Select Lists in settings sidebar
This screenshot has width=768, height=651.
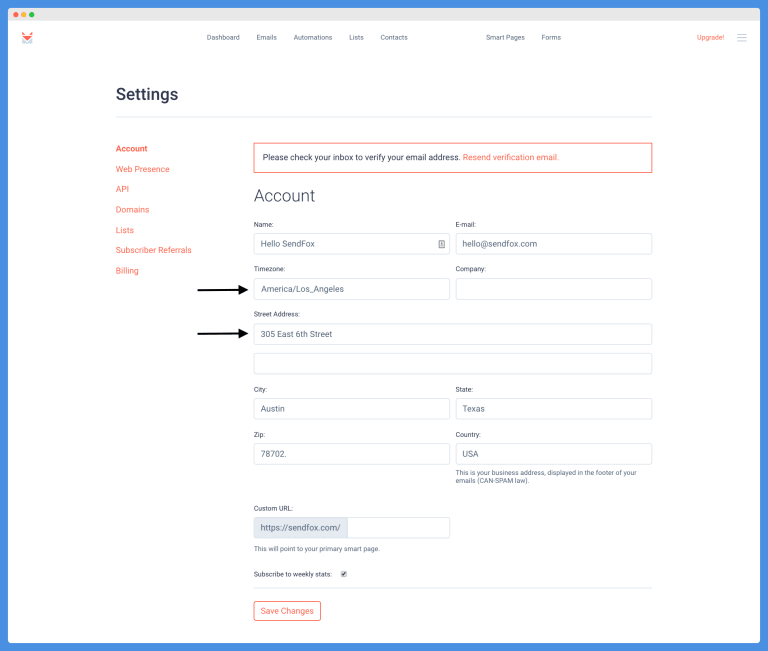124,230
